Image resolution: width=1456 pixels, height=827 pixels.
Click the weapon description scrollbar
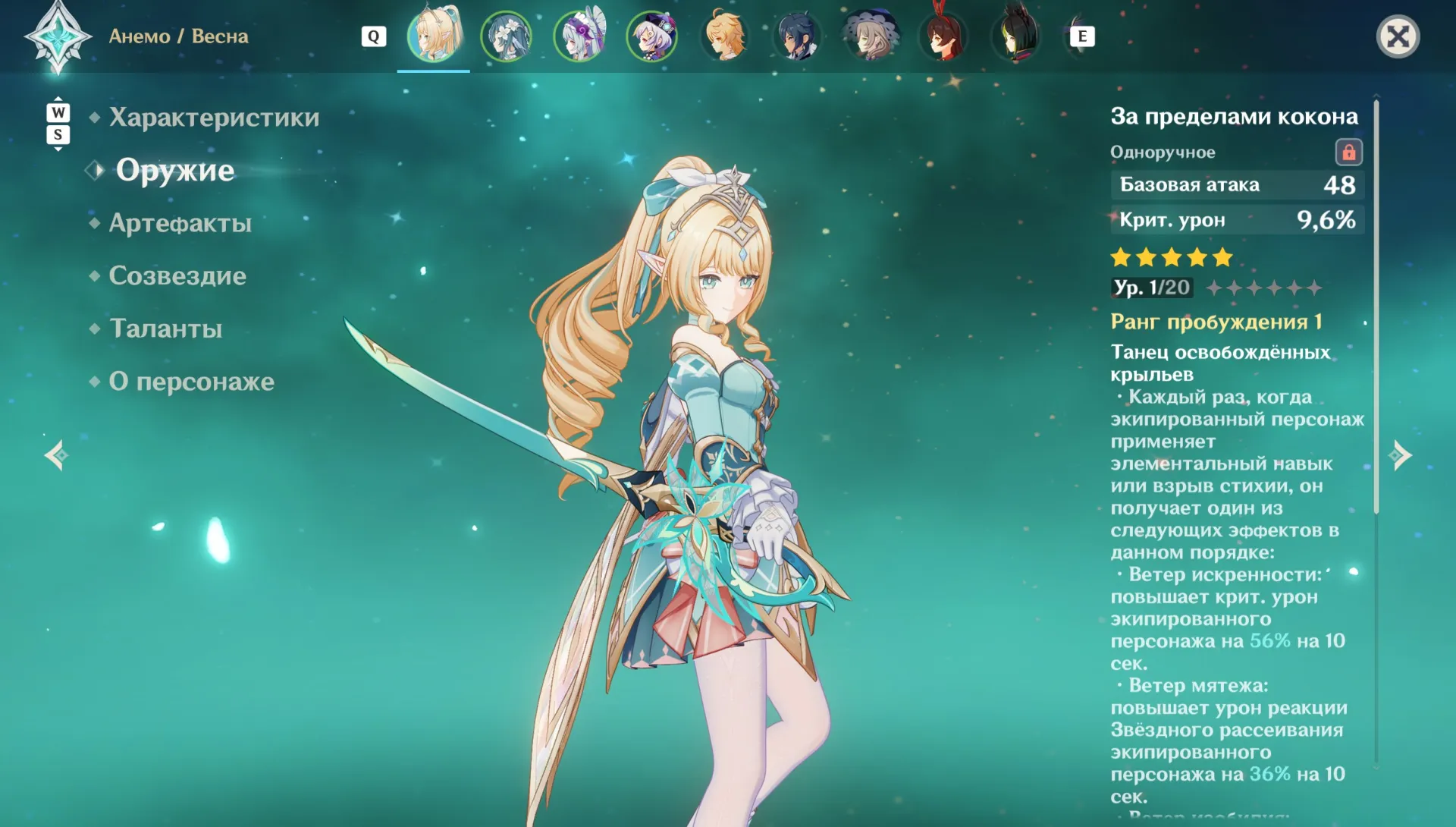(1376, 307)
